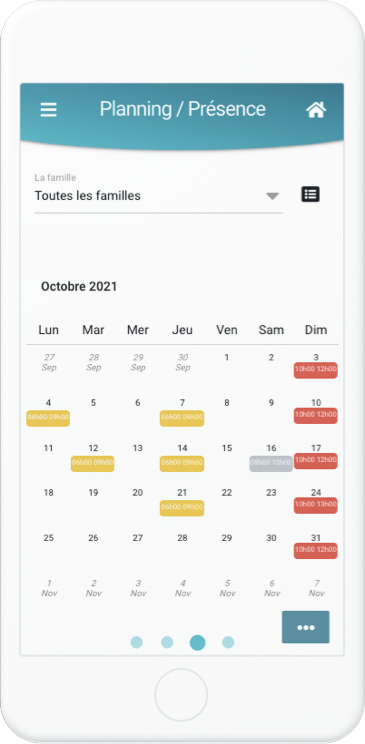The height and width of the screenshot is (744, 365).
Task: Open the three-dots more options button
Action: point(306,627)
